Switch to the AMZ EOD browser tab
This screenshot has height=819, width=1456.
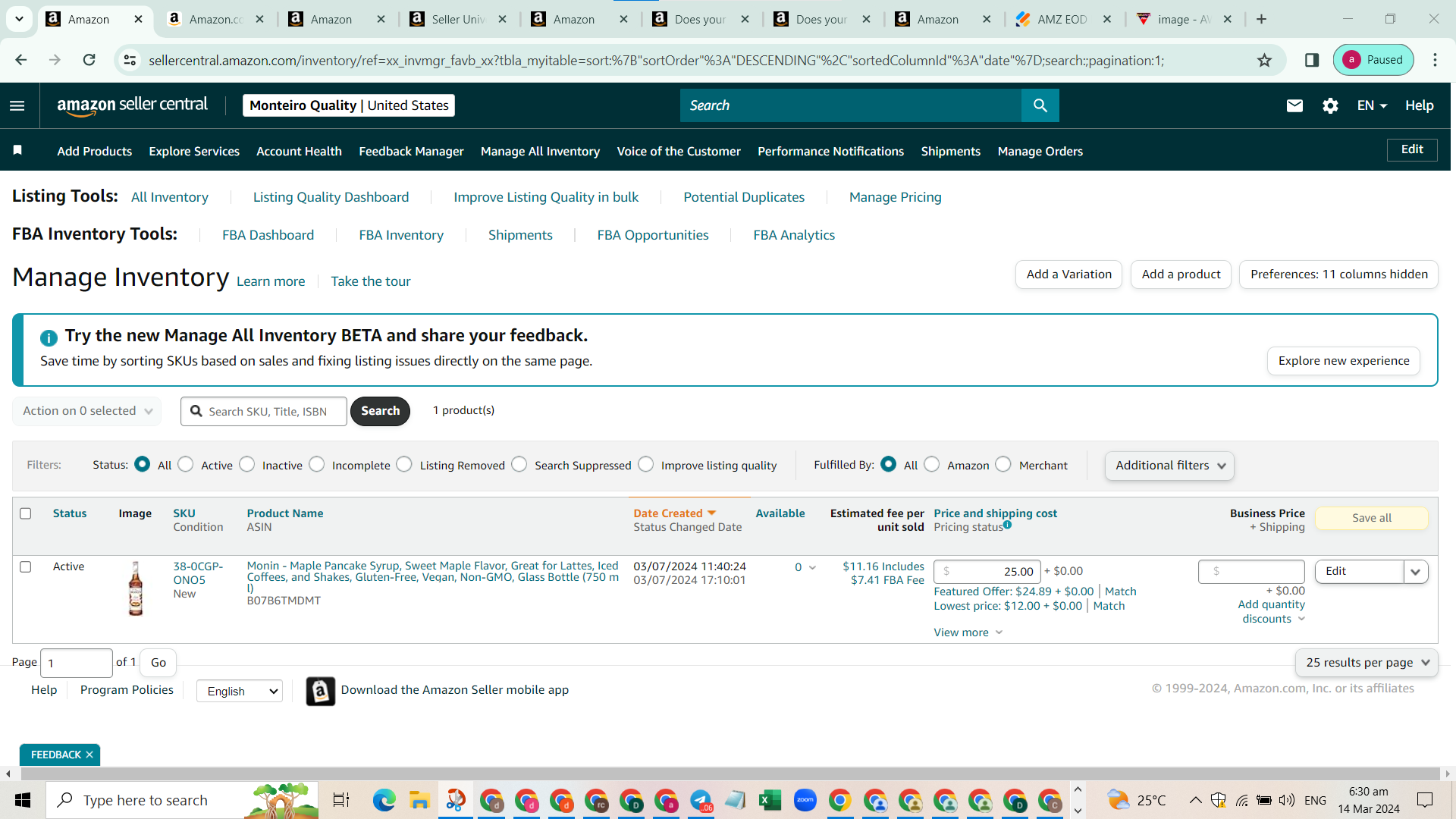click(x=1062, y=19)
